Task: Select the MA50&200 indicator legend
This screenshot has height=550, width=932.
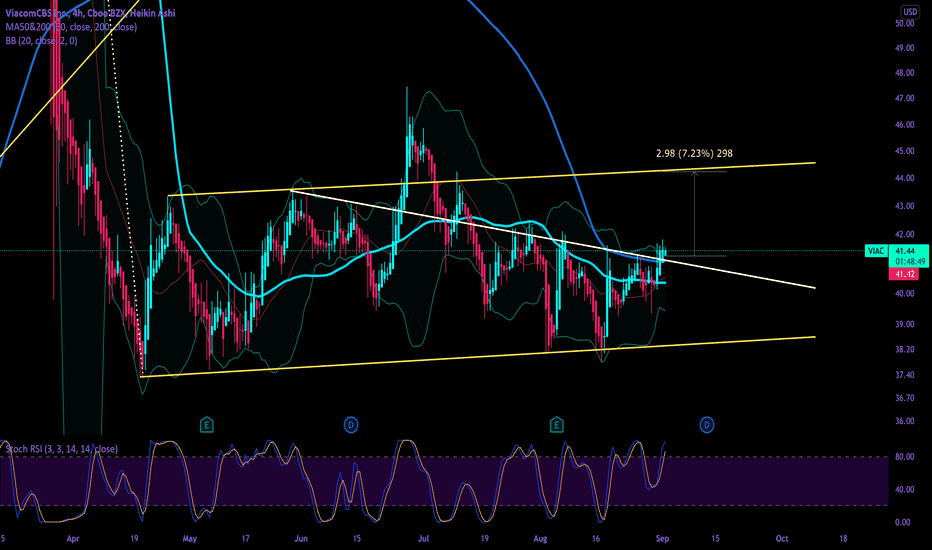Action: 71,27
